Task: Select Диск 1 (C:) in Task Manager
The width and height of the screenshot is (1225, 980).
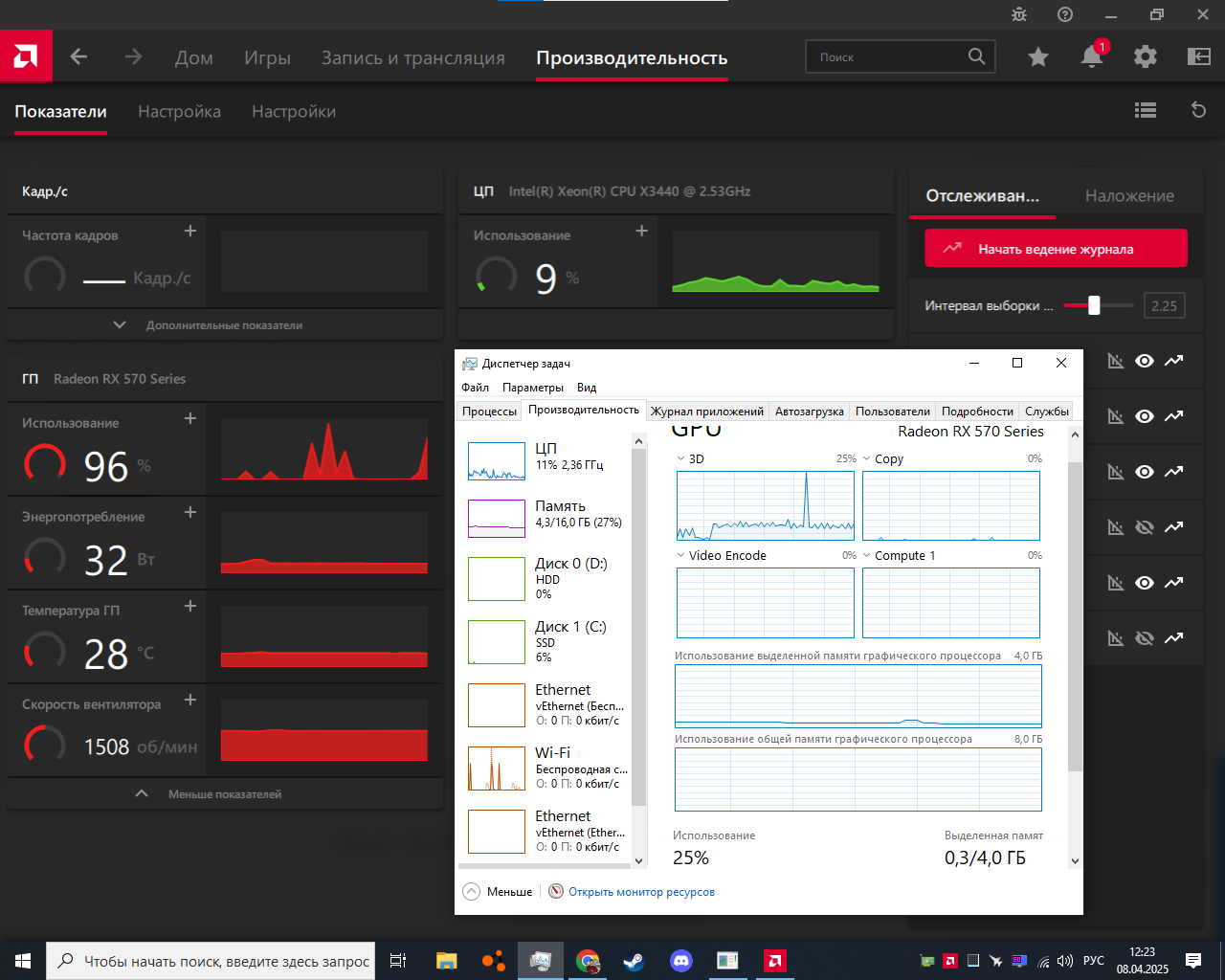Action: 546,641
